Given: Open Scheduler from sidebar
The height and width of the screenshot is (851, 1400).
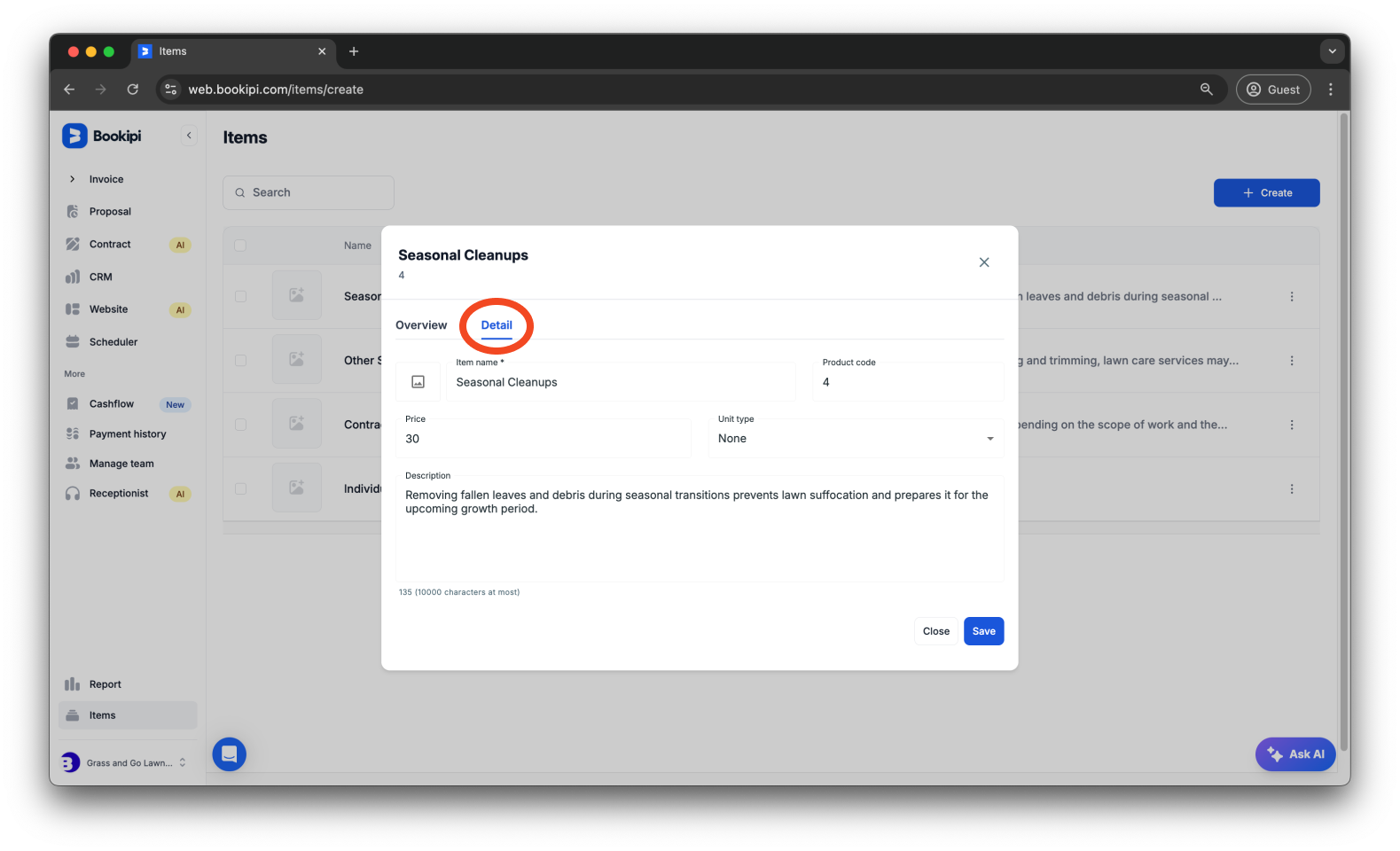Looking at the screenshot, I should click(x=113, y=342).
